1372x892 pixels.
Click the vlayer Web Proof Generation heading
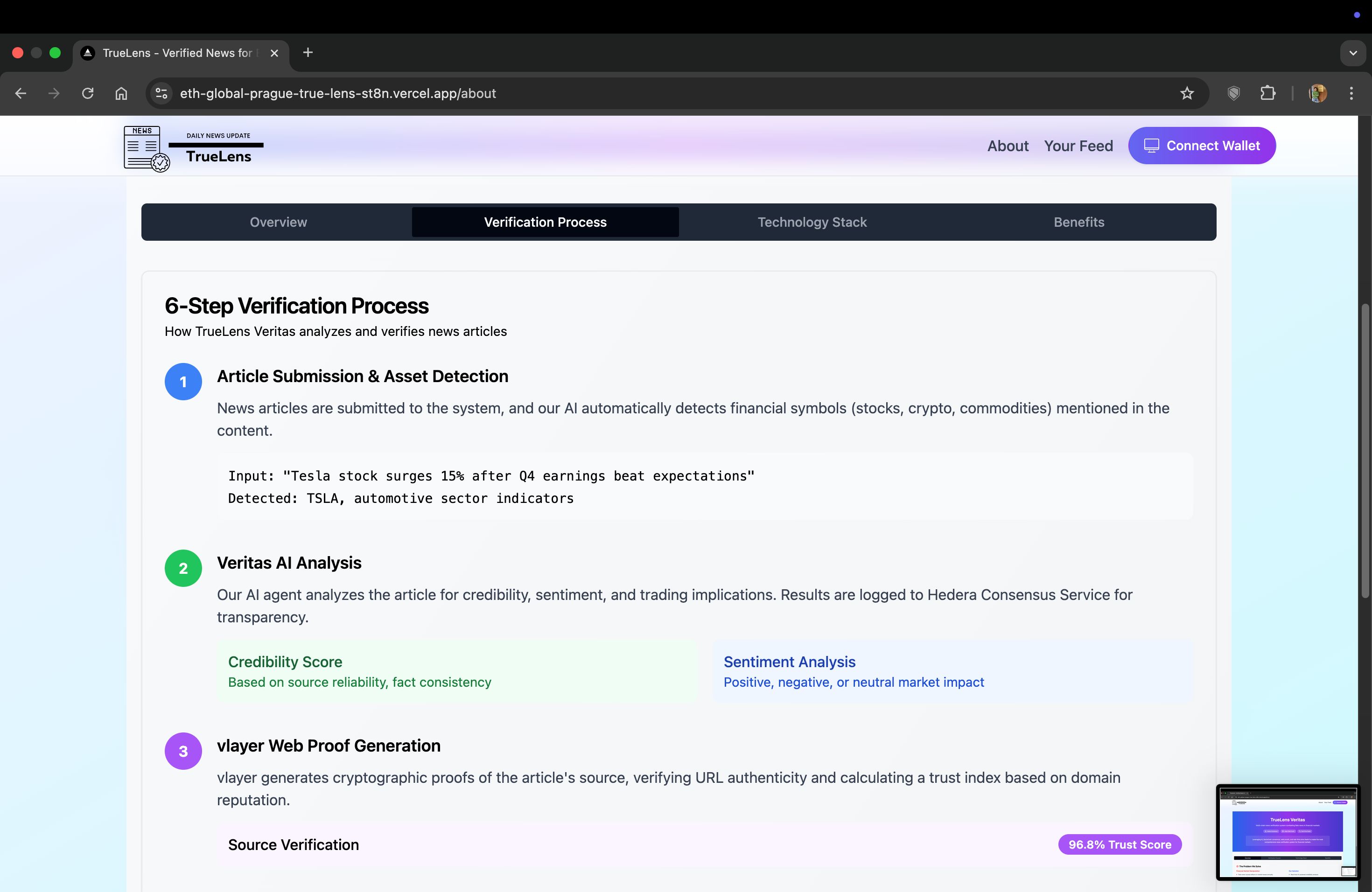point(329,746)
